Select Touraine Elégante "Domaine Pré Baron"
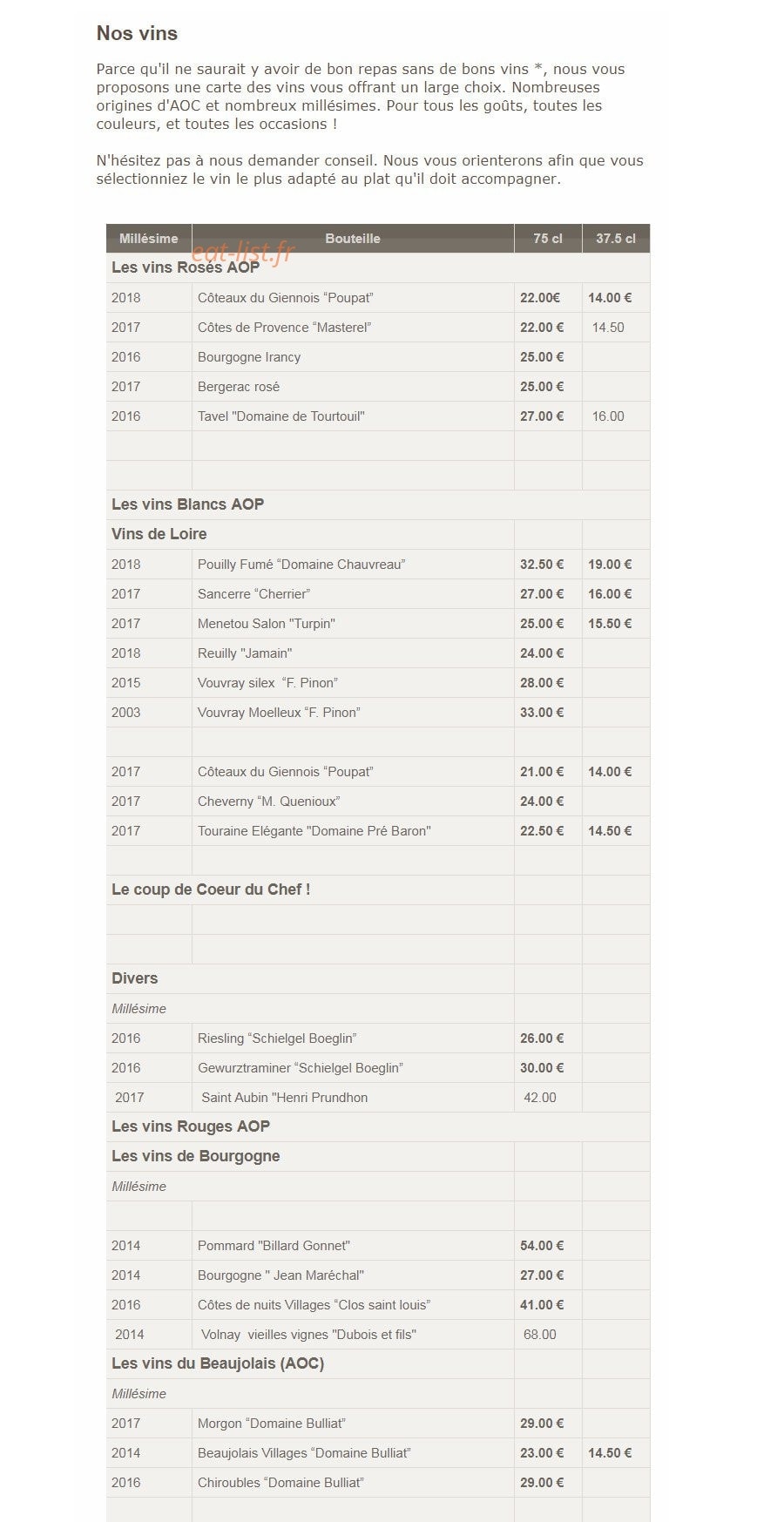The height and width of the screenshot is (1522, 784). click(x=314, y=831)
